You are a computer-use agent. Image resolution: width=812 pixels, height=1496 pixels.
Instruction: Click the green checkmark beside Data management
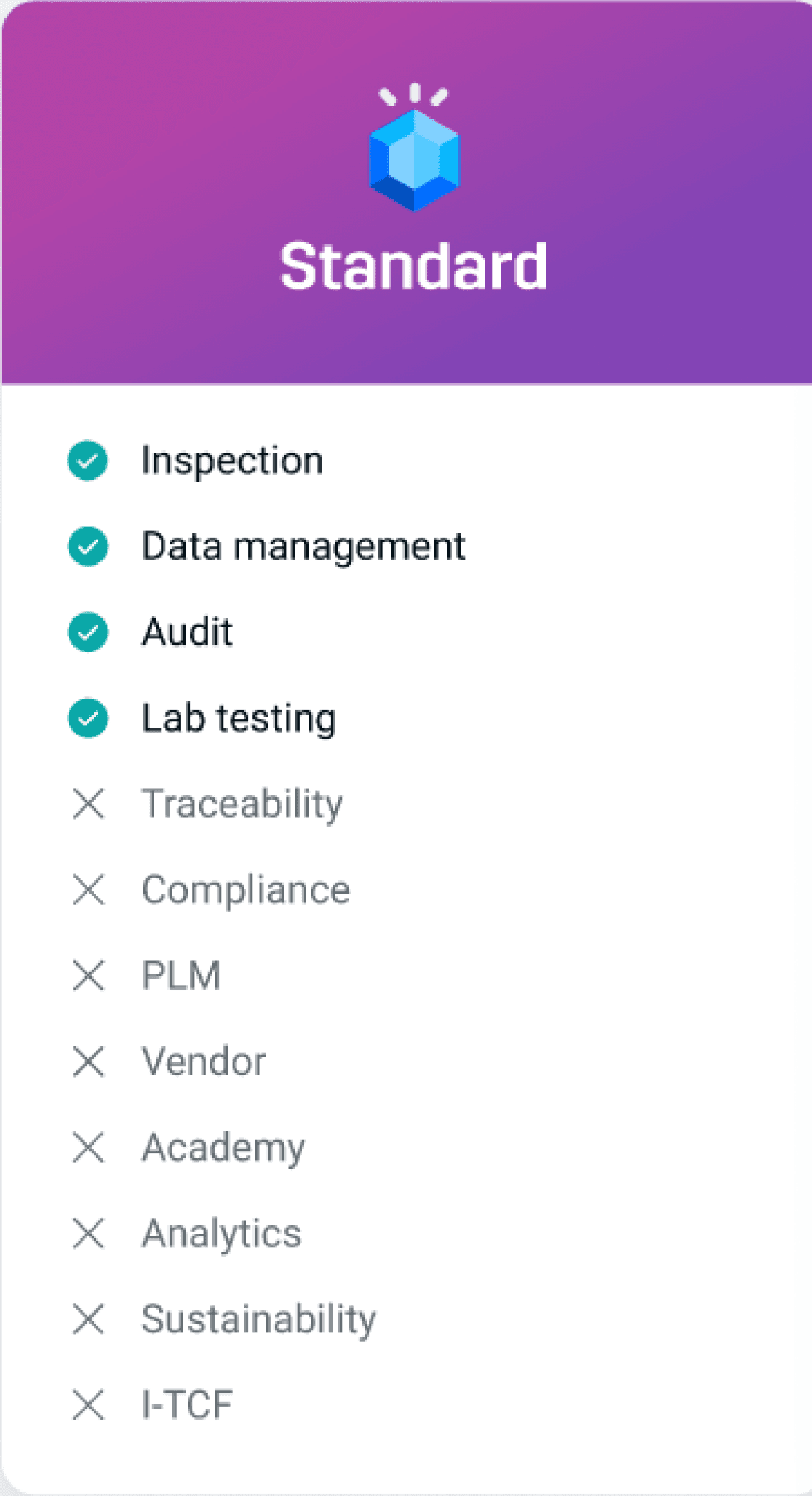88,546
